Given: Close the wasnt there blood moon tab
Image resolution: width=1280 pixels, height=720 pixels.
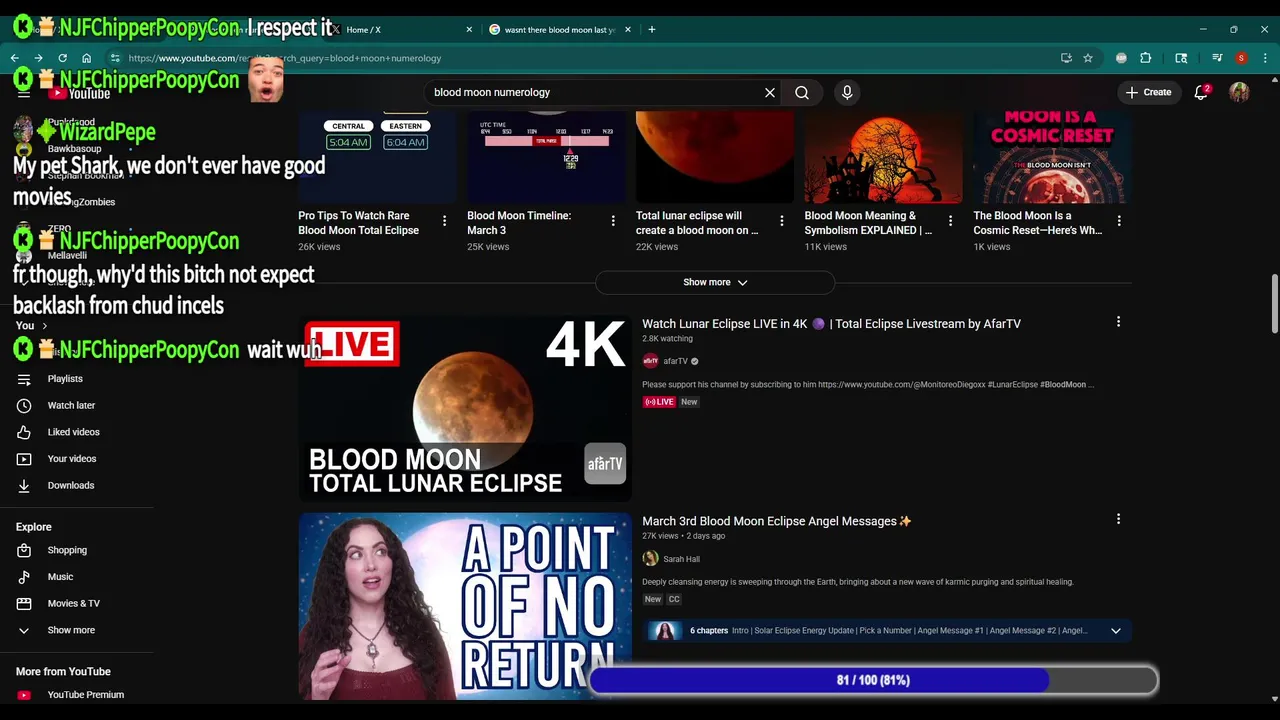Looking at the screenshot, I should pyautogui.click(x=628, y=30).
